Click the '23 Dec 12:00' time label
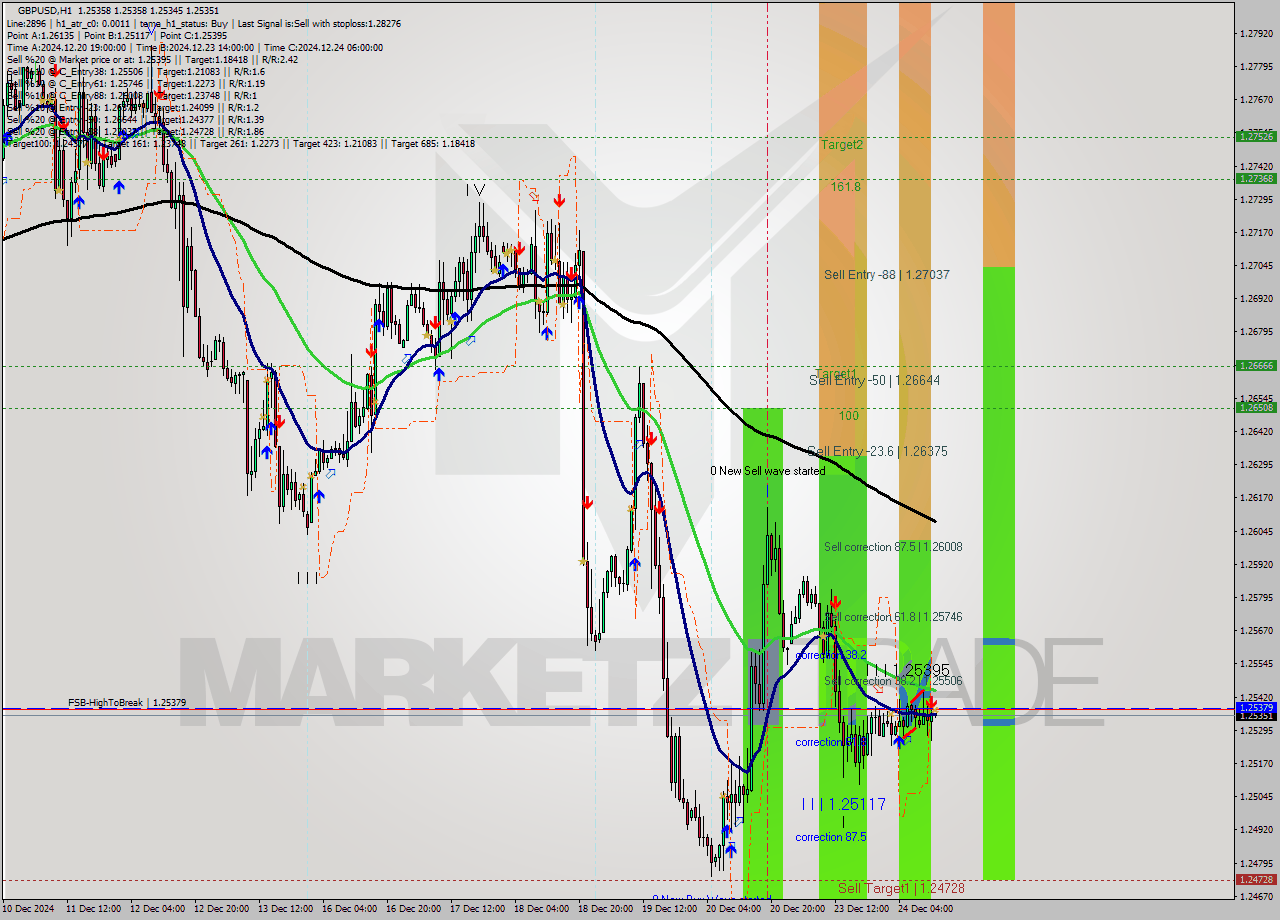Image resolution: width=1280 pixels, height=920 pixels. [861, 909]
